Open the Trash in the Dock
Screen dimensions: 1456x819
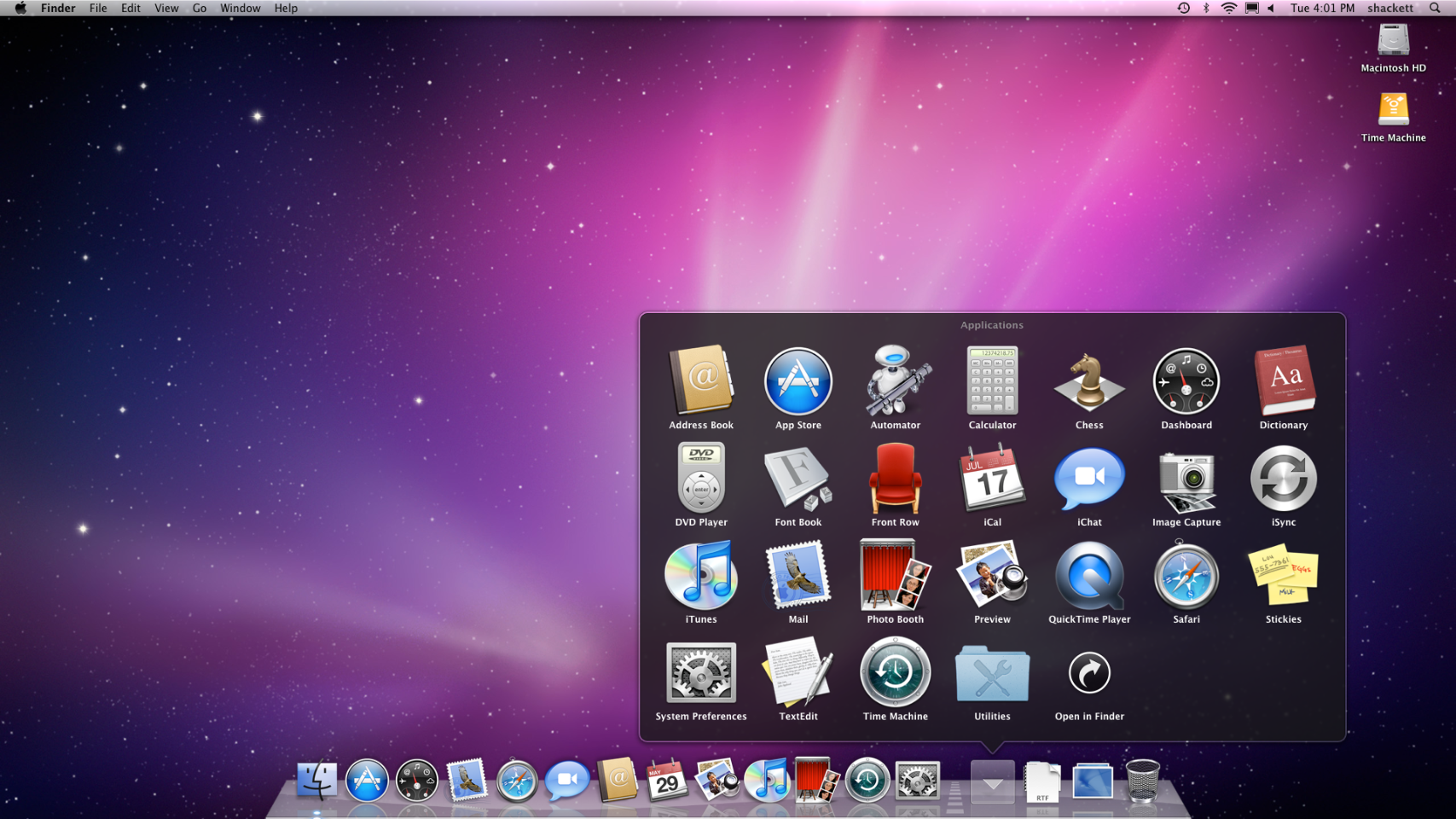click(x=1142, y=781)
